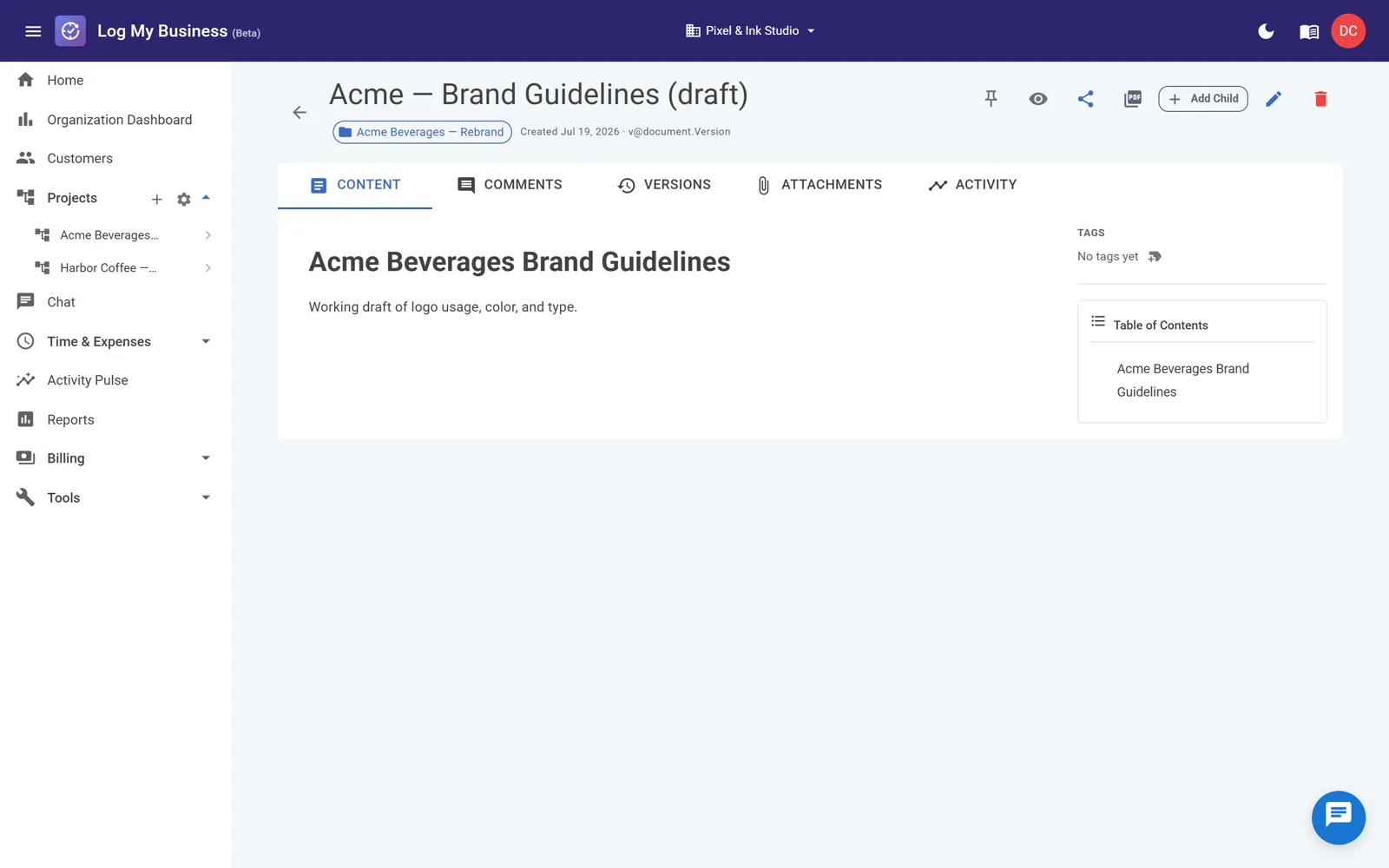Image resolution: width=1389 pixels, height=868 pixels.
Task: Click the Organization Dashboard bar chart icon
Action: pos(26,119)
